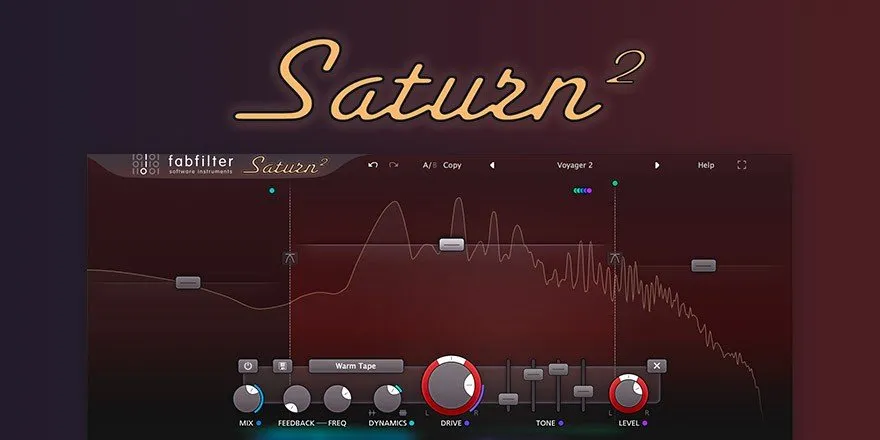This screenshot has height=440, width=880.
Task: Toggle the band power button
Action: point(248,366)
